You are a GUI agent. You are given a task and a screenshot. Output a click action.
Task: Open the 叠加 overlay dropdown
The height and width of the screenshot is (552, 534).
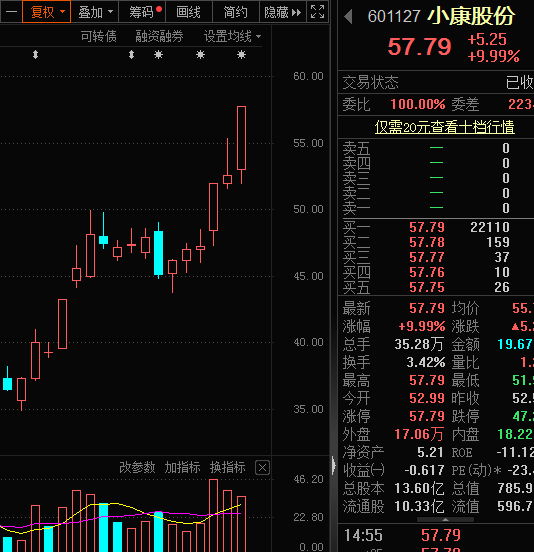coord(95,12)
